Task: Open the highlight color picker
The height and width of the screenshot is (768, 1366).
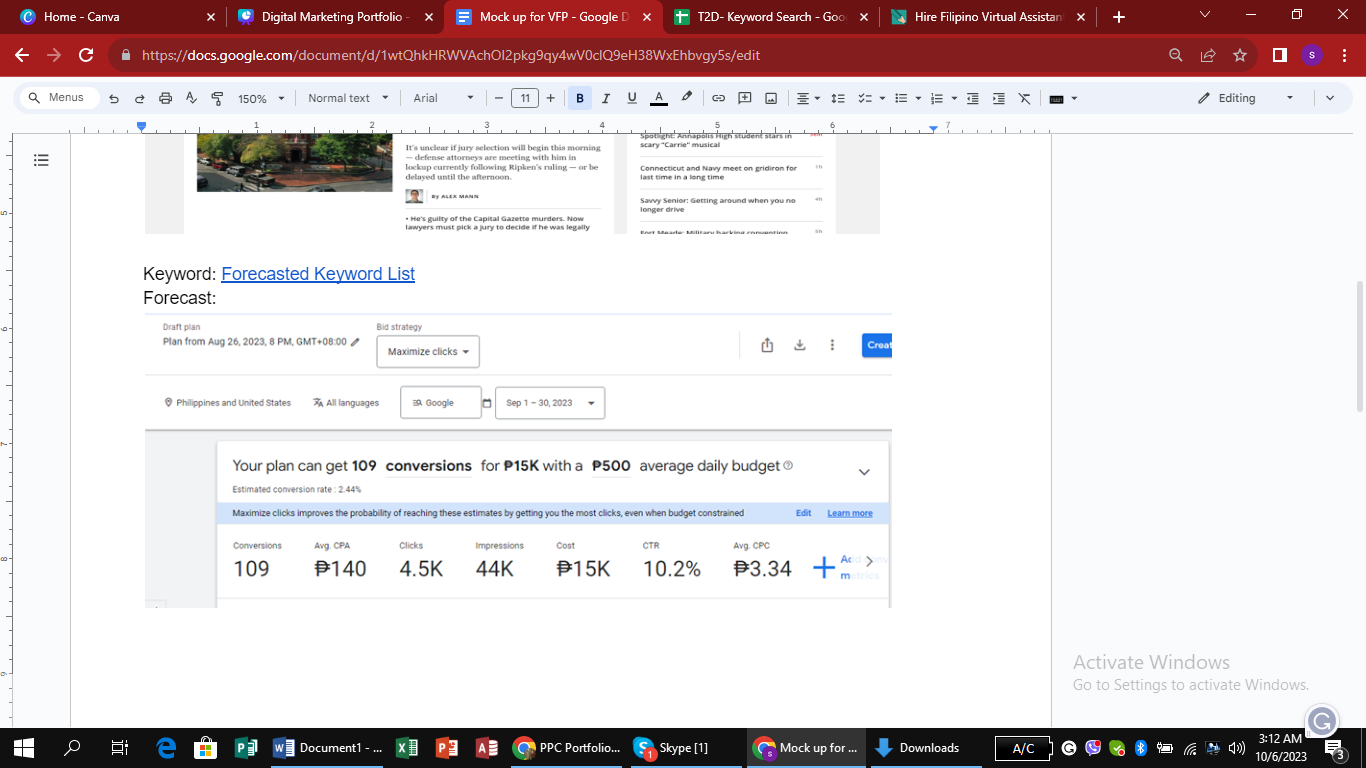Action: (x=686, y=98)
